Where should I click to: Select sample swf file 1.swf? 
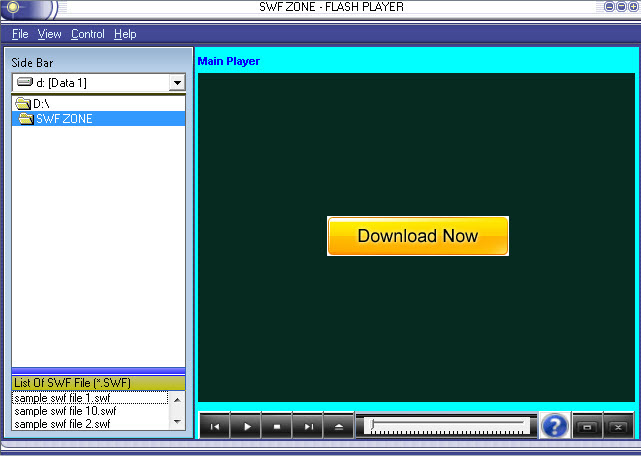(90, 398)
